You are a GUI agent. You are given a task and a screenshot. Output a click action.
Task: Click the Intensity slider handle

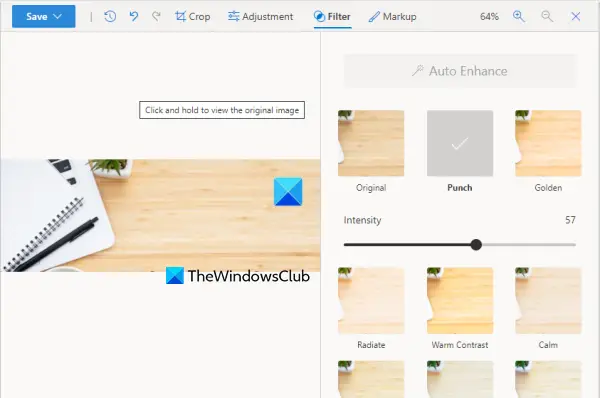[x=476, y=245]
